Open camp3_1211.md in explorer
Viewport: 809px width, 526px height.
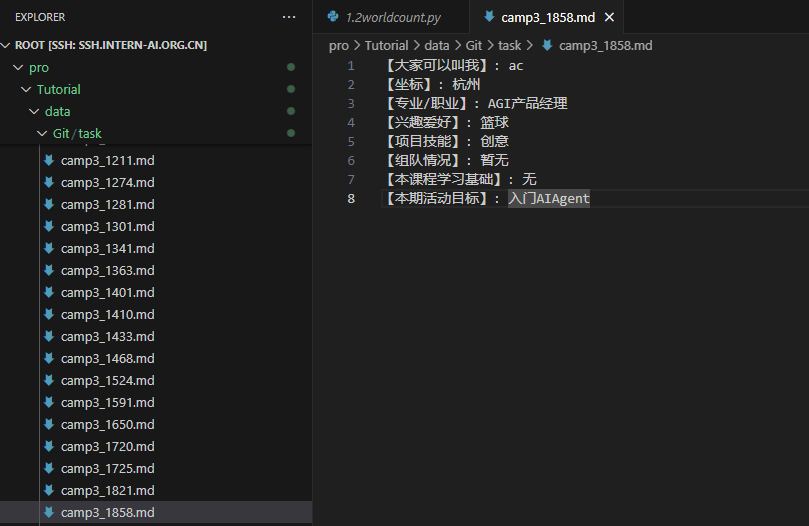[107, 161]
